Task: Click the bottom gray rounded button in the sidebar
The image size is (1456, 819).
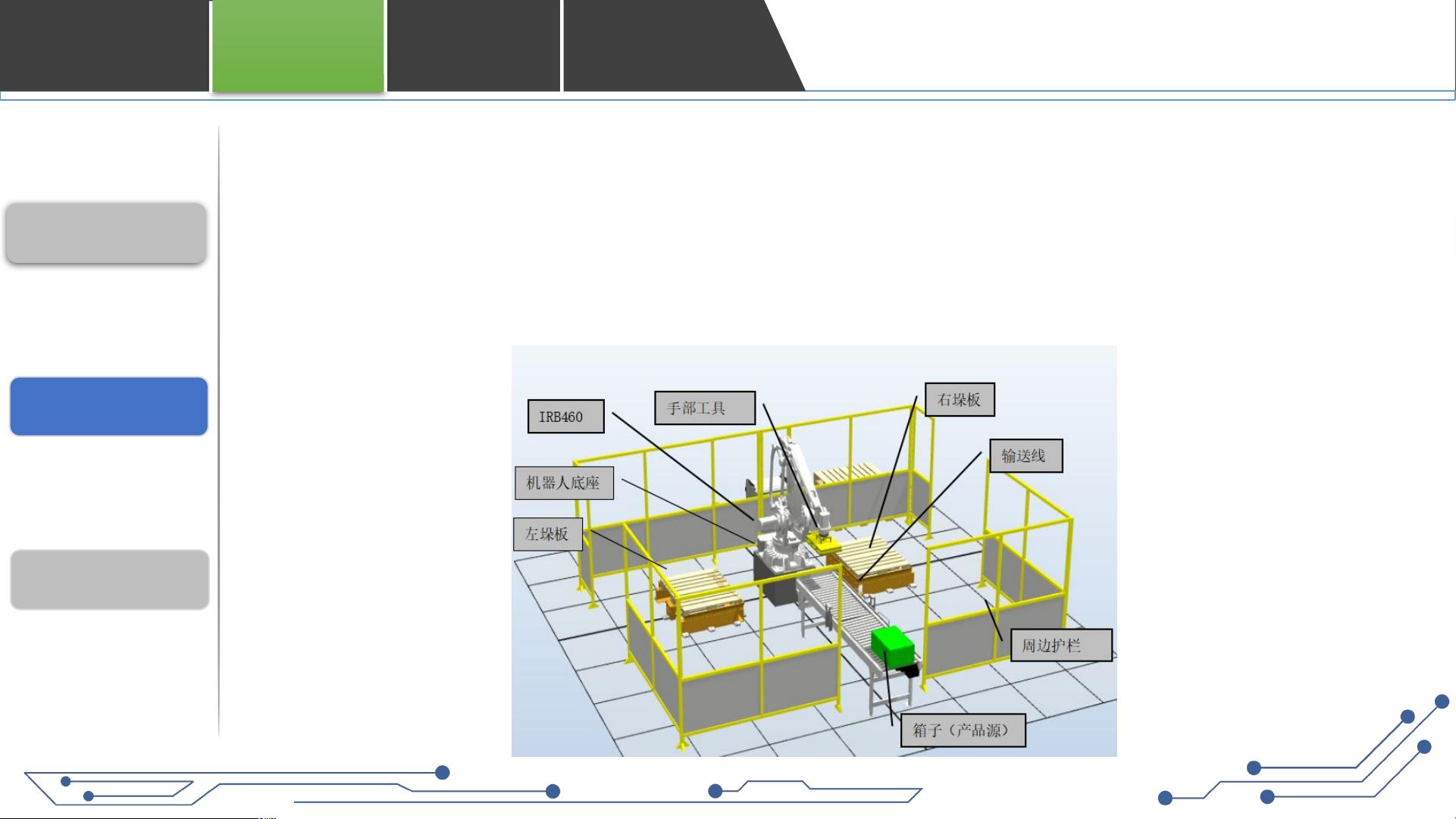Action: pyautogui.click(x=108, y=580)
